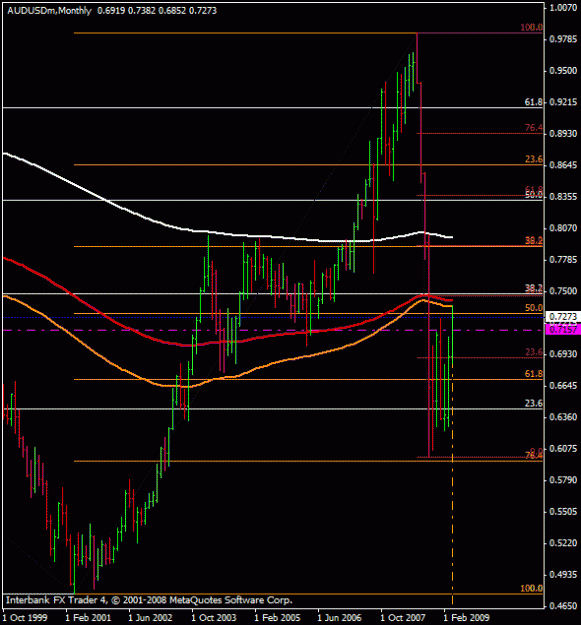Click the 1 Oct 2003 date label

coord(214,617)
